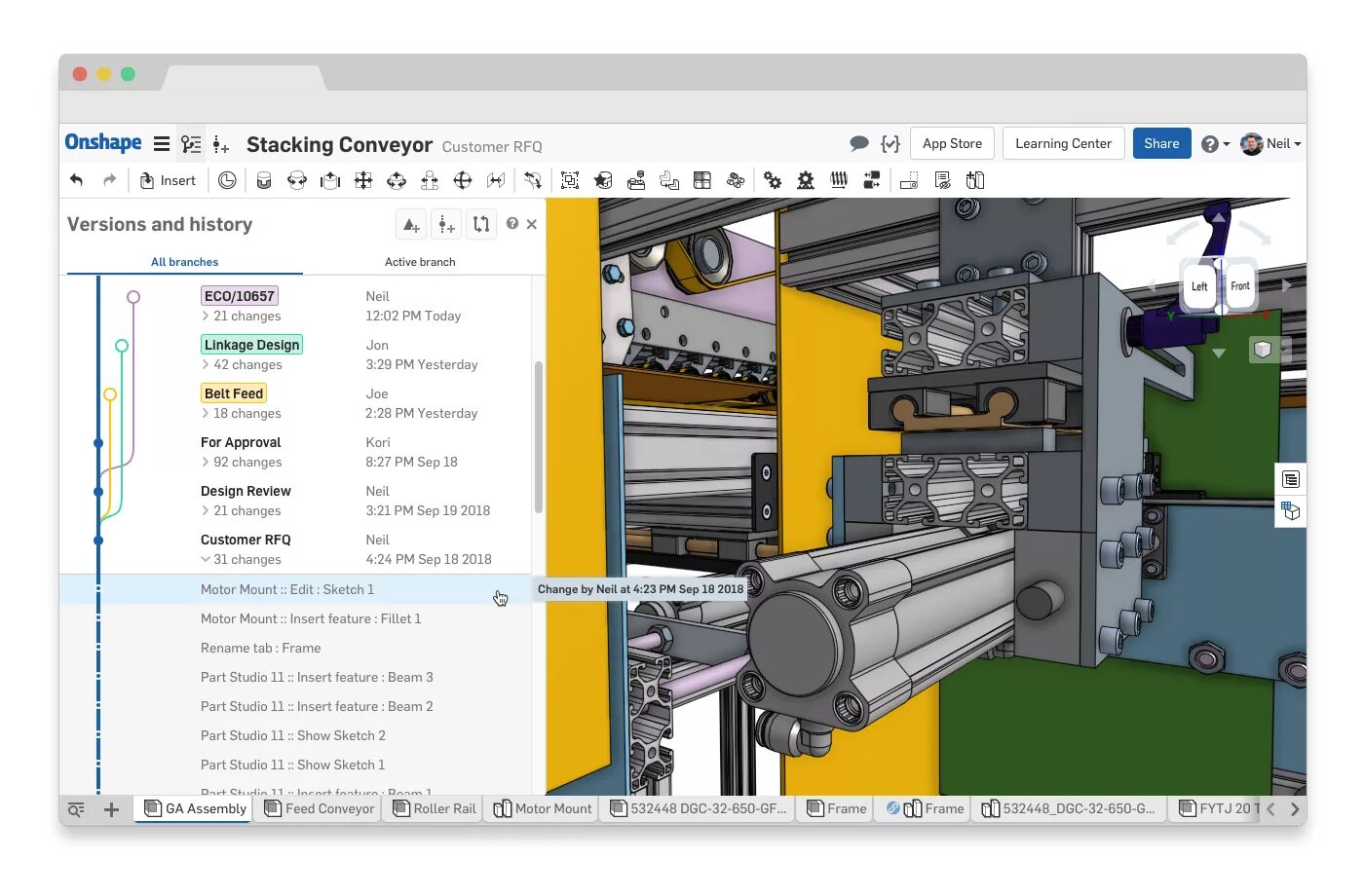Switch to the GA Assembly tab

[195, 808]
